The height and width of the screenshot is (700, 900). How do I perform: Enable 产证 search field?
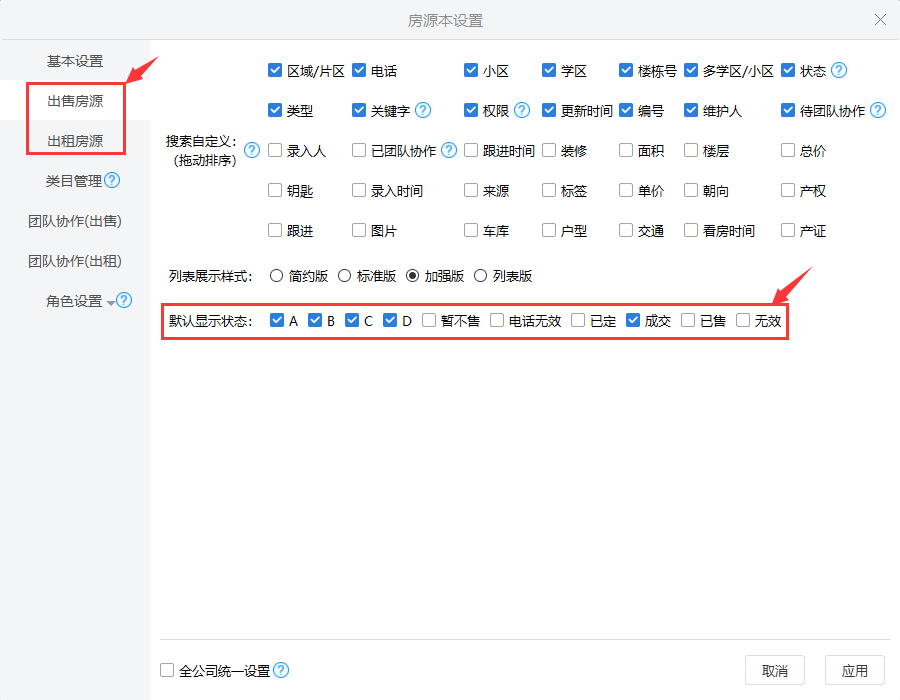coord(788,230)
